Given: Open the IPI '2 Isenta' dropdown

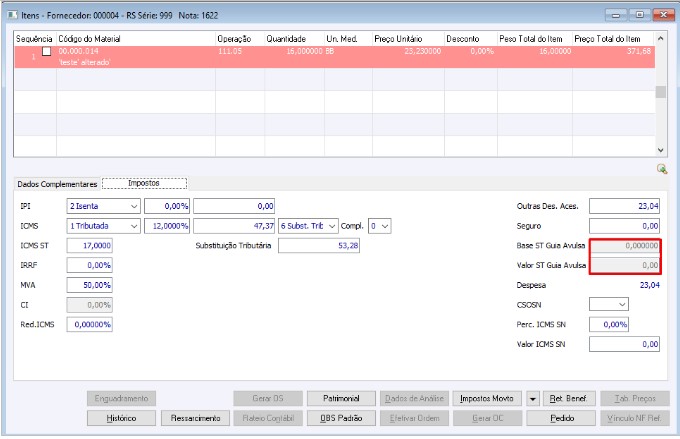Looking at the screenshot, I should click(x=134, y=206).
